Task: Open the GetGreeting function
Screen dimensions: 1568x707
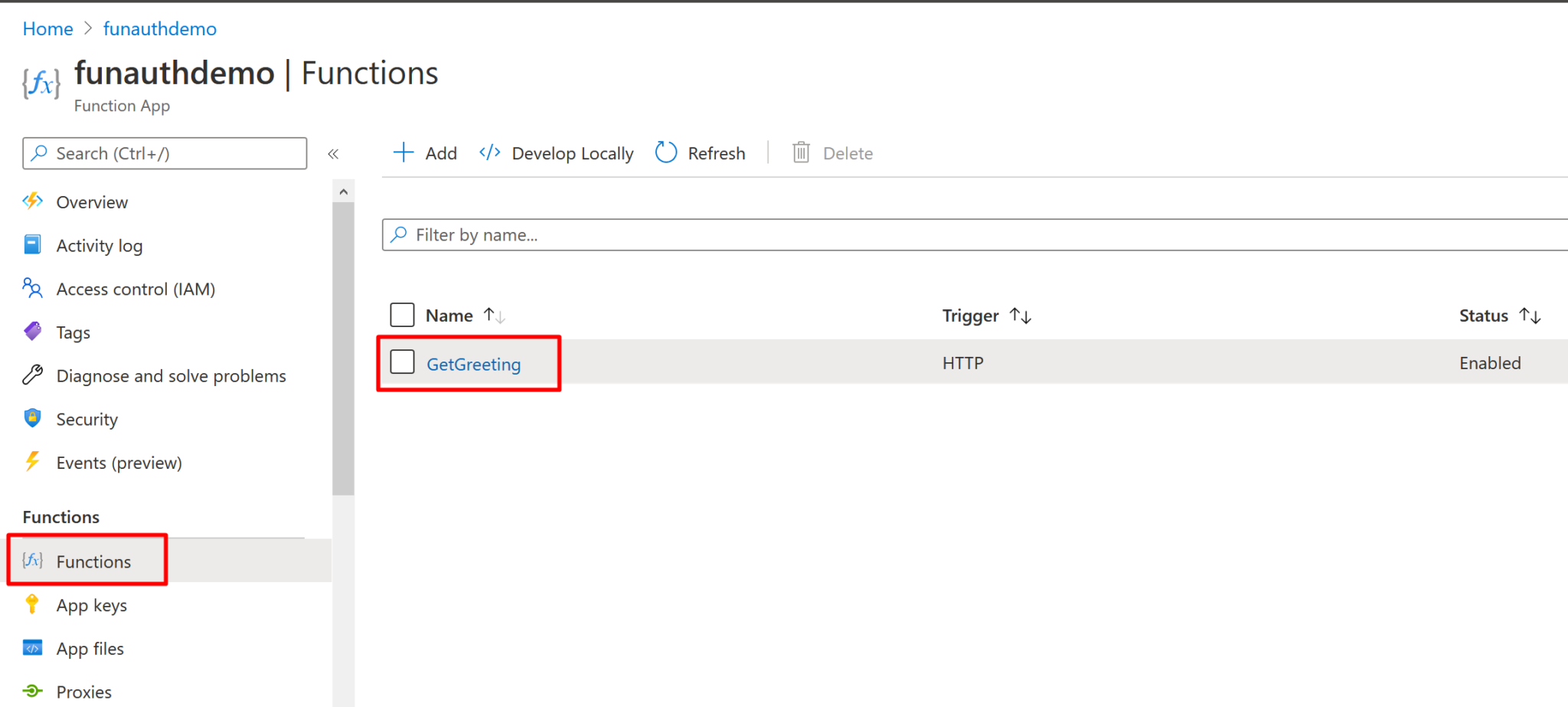Action: click(473, 364)
